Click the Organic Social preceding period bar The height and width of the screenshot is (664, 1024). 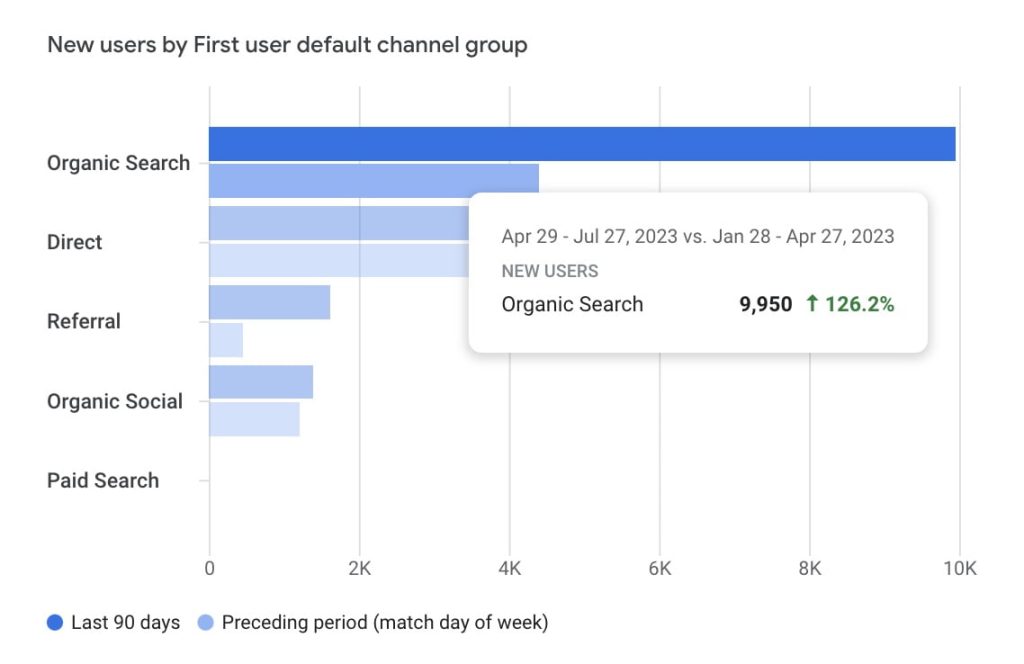pos(254,419)
